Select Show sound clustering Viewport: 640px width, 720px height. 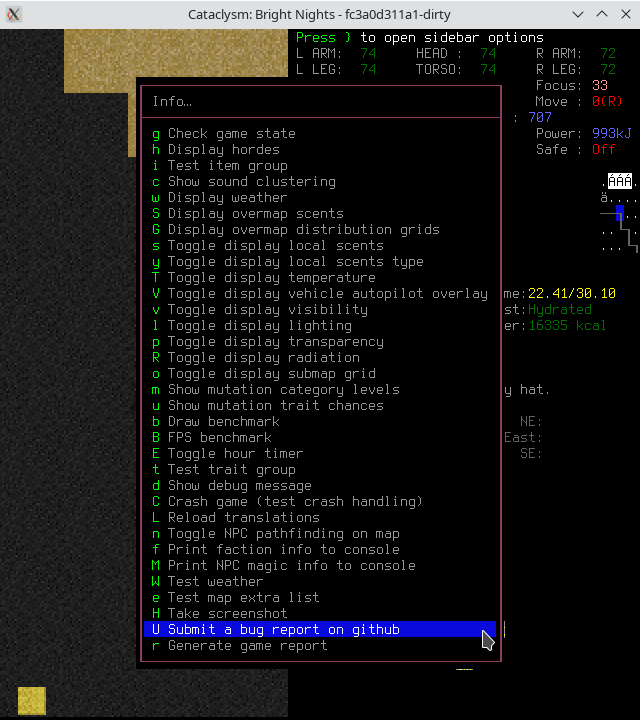(320, 182)
